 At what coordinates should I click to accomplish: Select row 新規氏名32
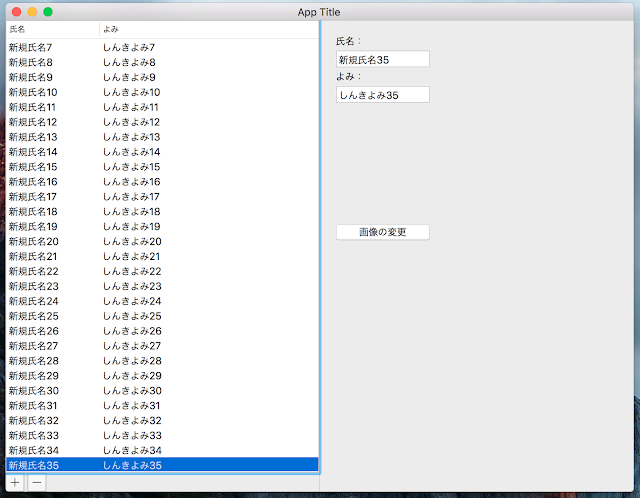(x=162, y=420)
